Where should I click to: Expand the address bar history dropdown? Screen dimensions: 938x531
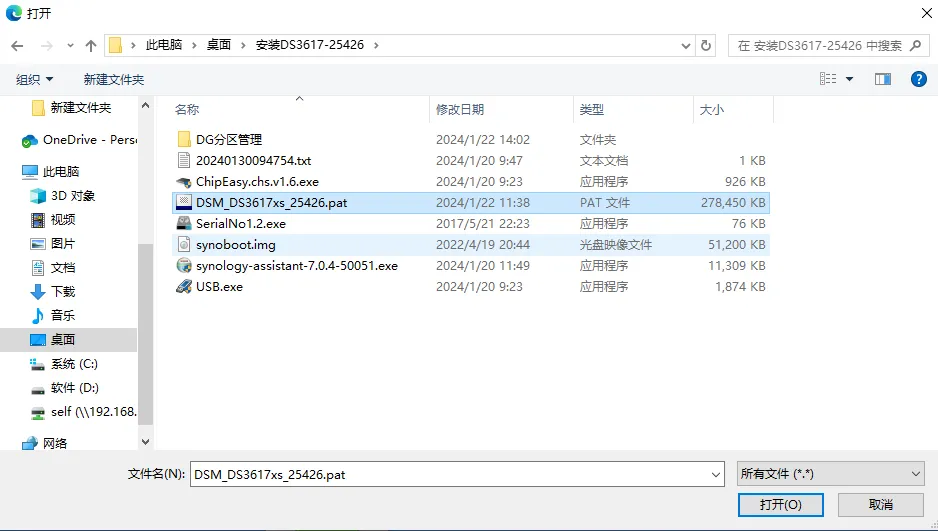(x=686, y=45)
